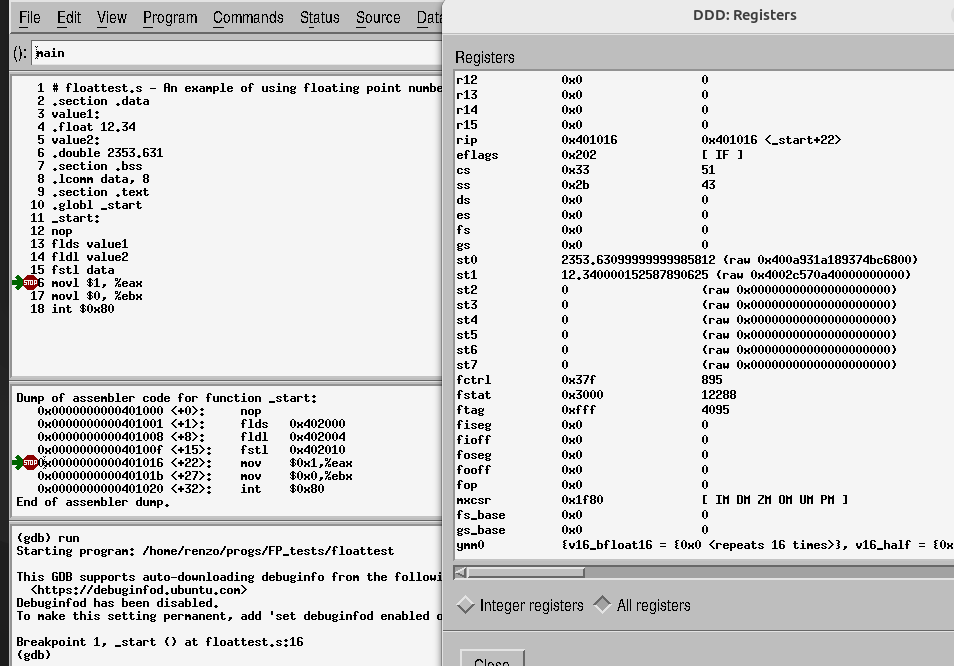Click the last (gdb) prompt in console
The width and height of the screenshot is (954, 666).
pyautogui.click(x=33, y=655)
